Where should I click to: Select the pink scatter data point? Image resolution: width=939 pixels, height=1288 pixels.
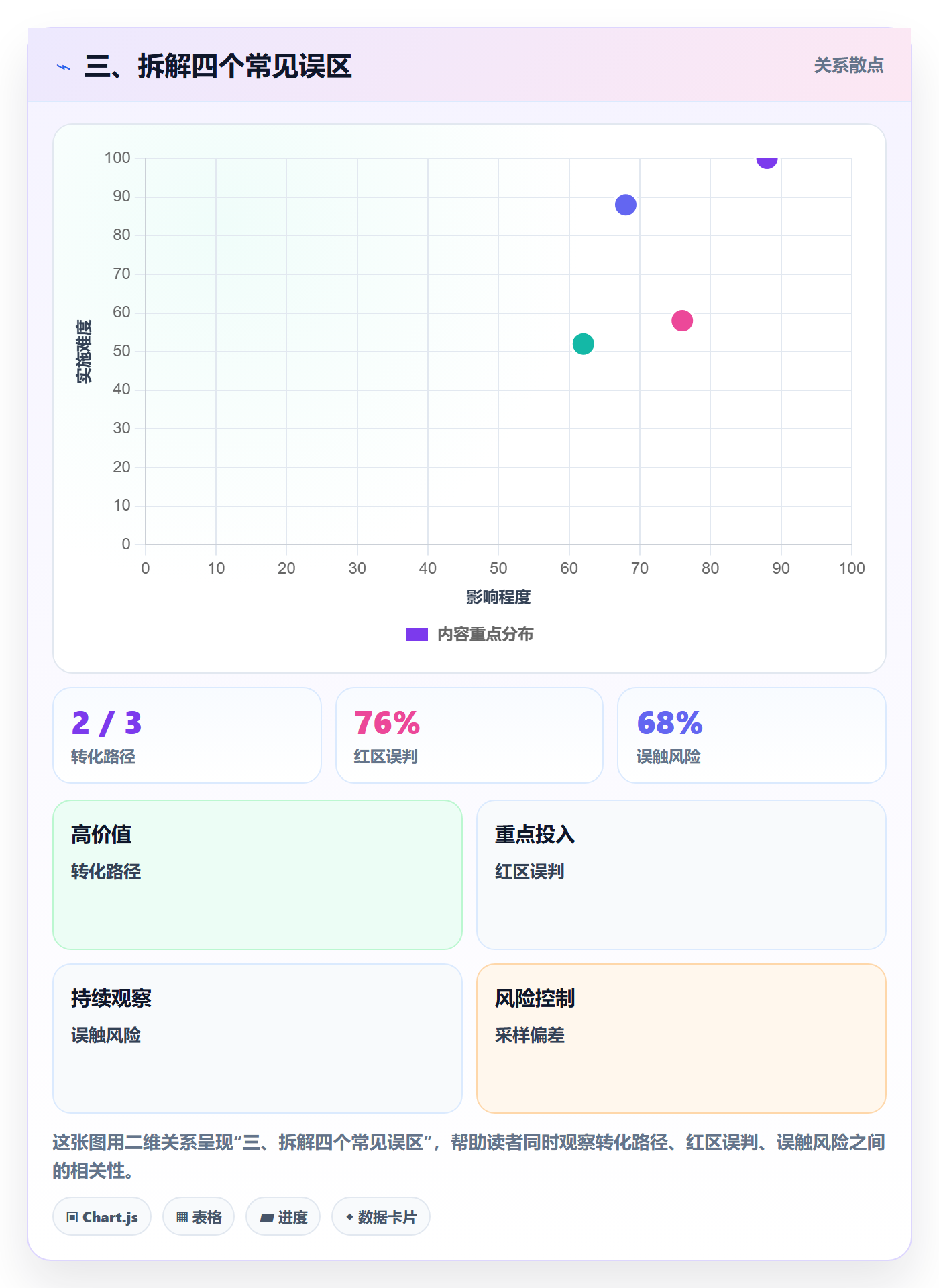click(x=682, y=321)
